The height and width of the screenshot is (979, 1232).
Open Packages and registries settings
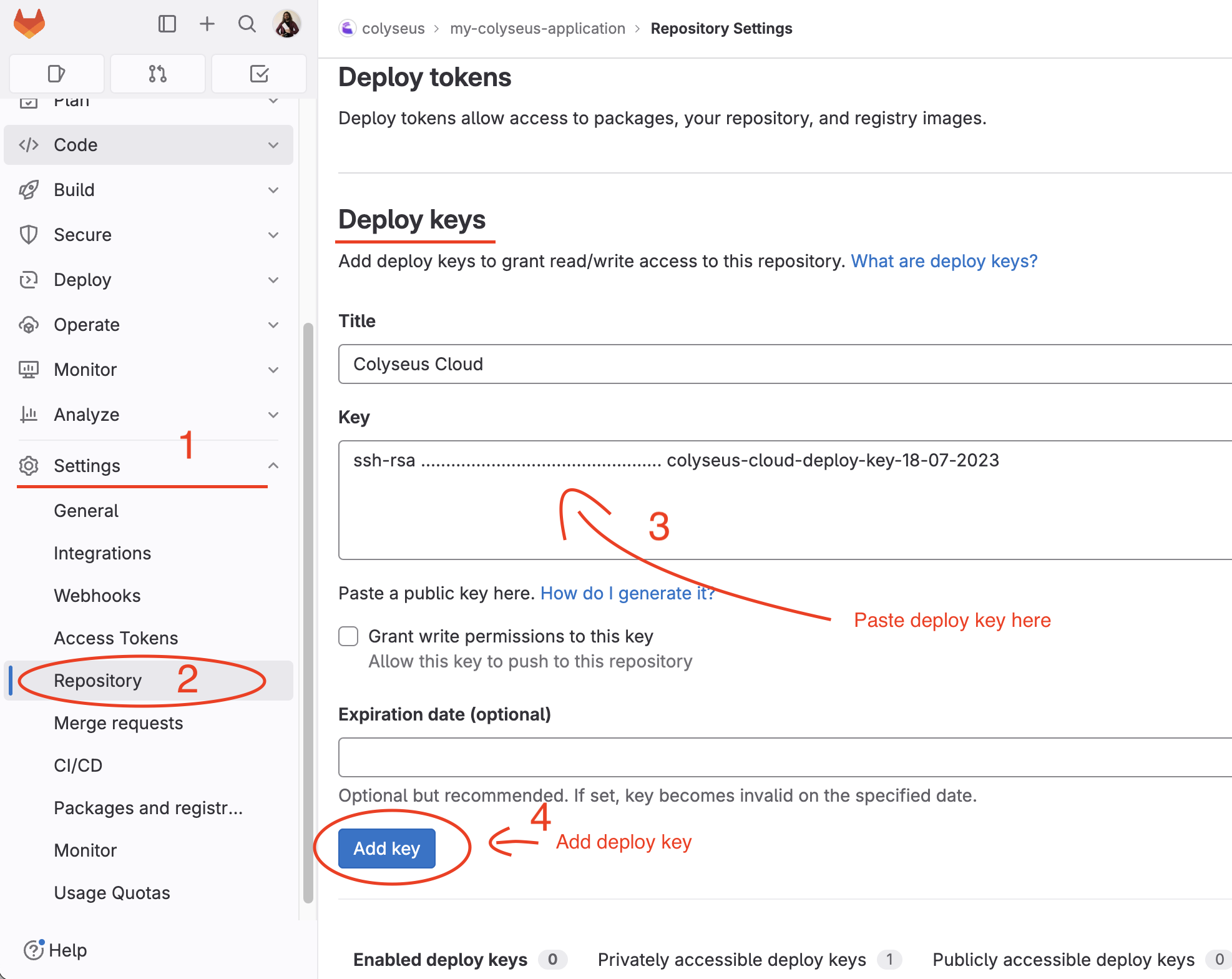pos(149,808)
